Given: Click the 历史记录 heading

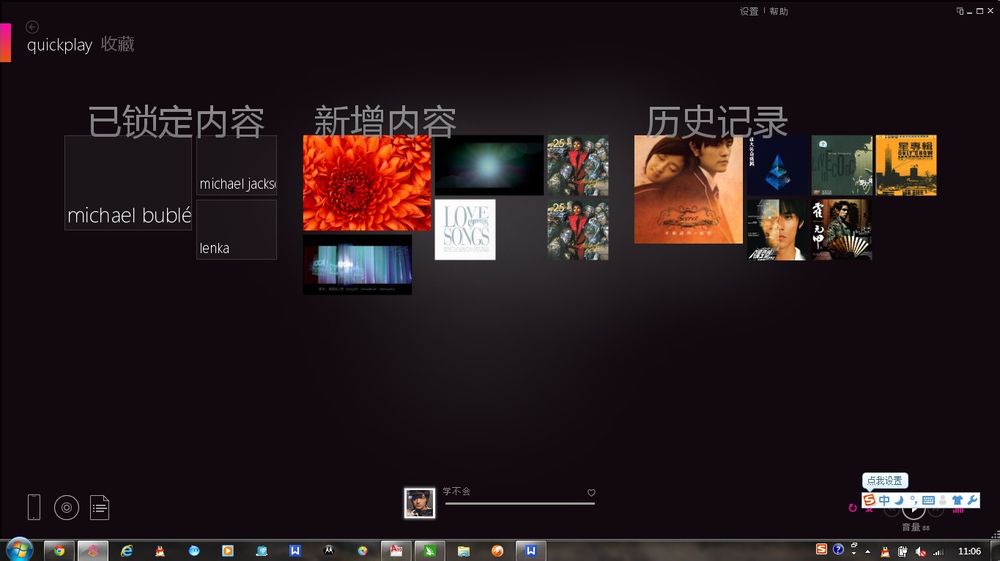Looking at the screenshot, I should tap(717, 122).
